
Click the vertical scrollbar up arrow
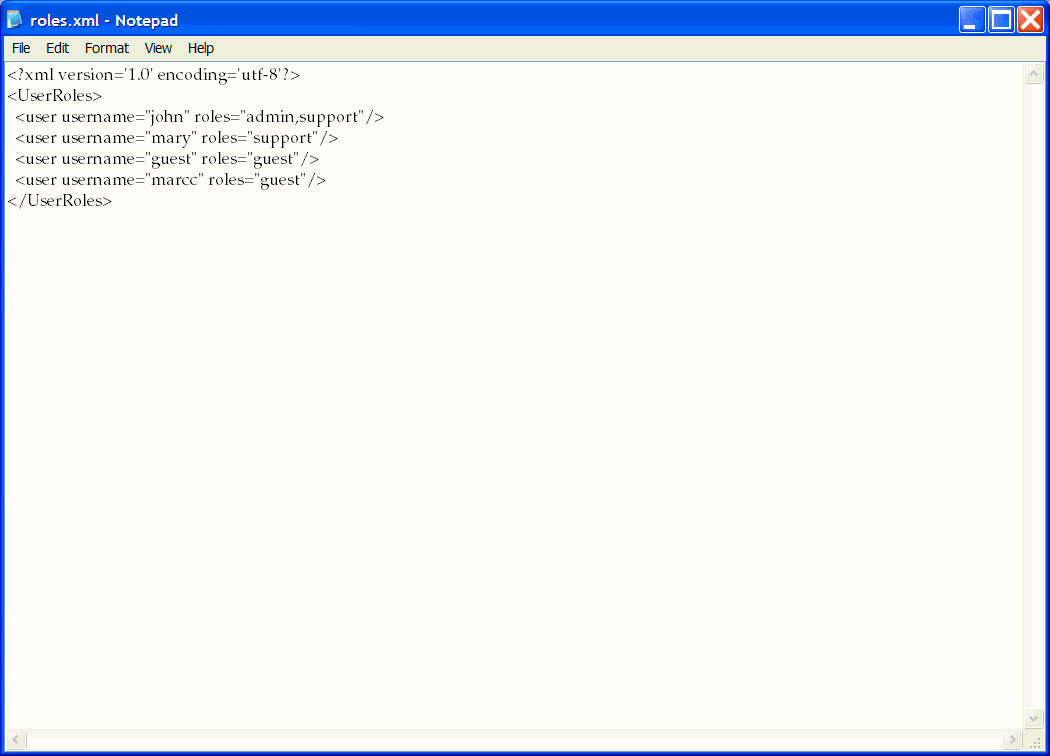coord(1033,73)
